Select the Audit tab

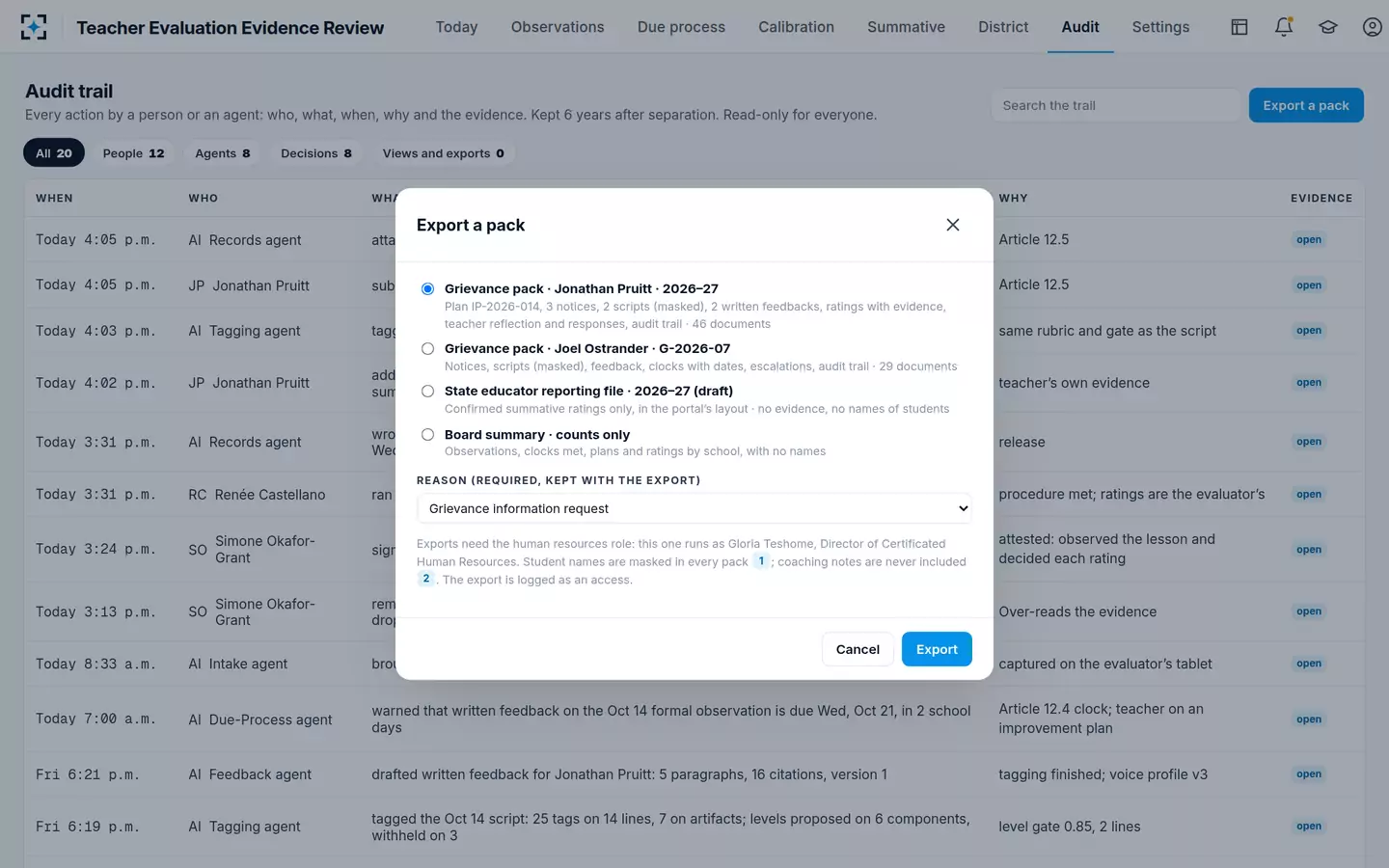pyautogui.click(x=1080, y=27)
